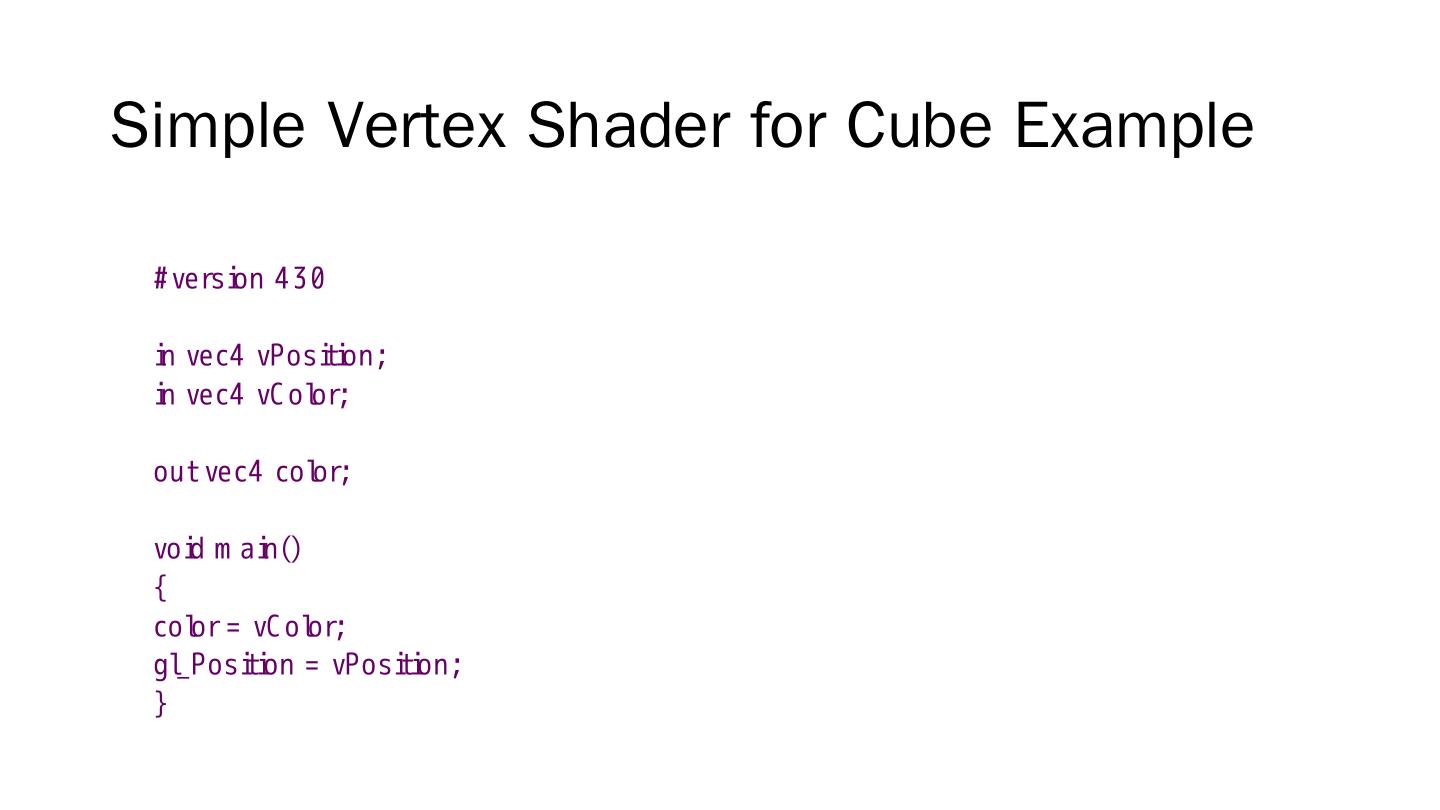Click the opening curly brace
The image size is (1440, 810).
click(x=160, y=588)
